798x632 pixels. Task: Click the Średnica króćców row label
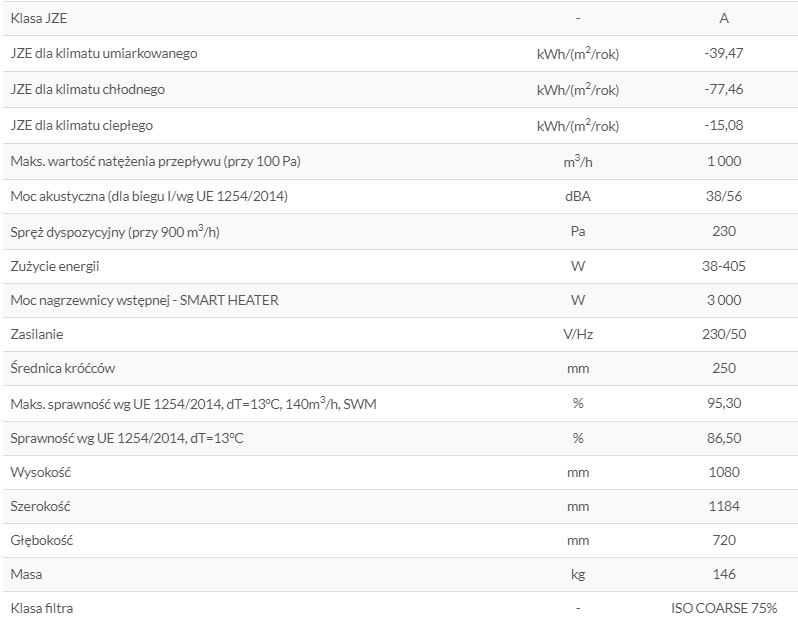[63, 368]
